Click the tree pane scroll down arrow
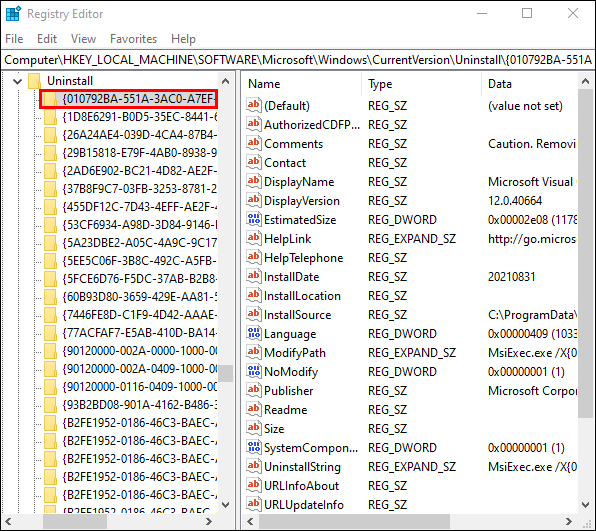Screen dimensions: 596x531 coord(225,505)
